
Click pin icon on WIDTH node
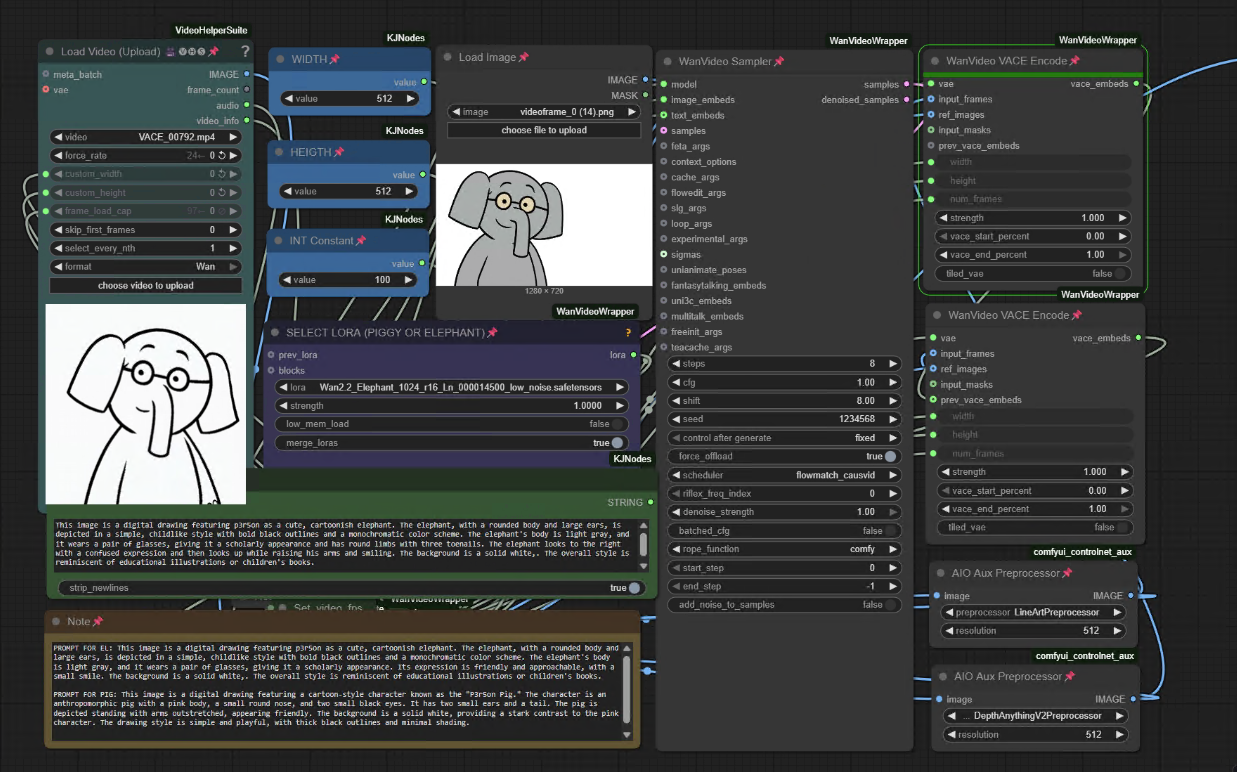pyautogui.click(x=334, y=60)
